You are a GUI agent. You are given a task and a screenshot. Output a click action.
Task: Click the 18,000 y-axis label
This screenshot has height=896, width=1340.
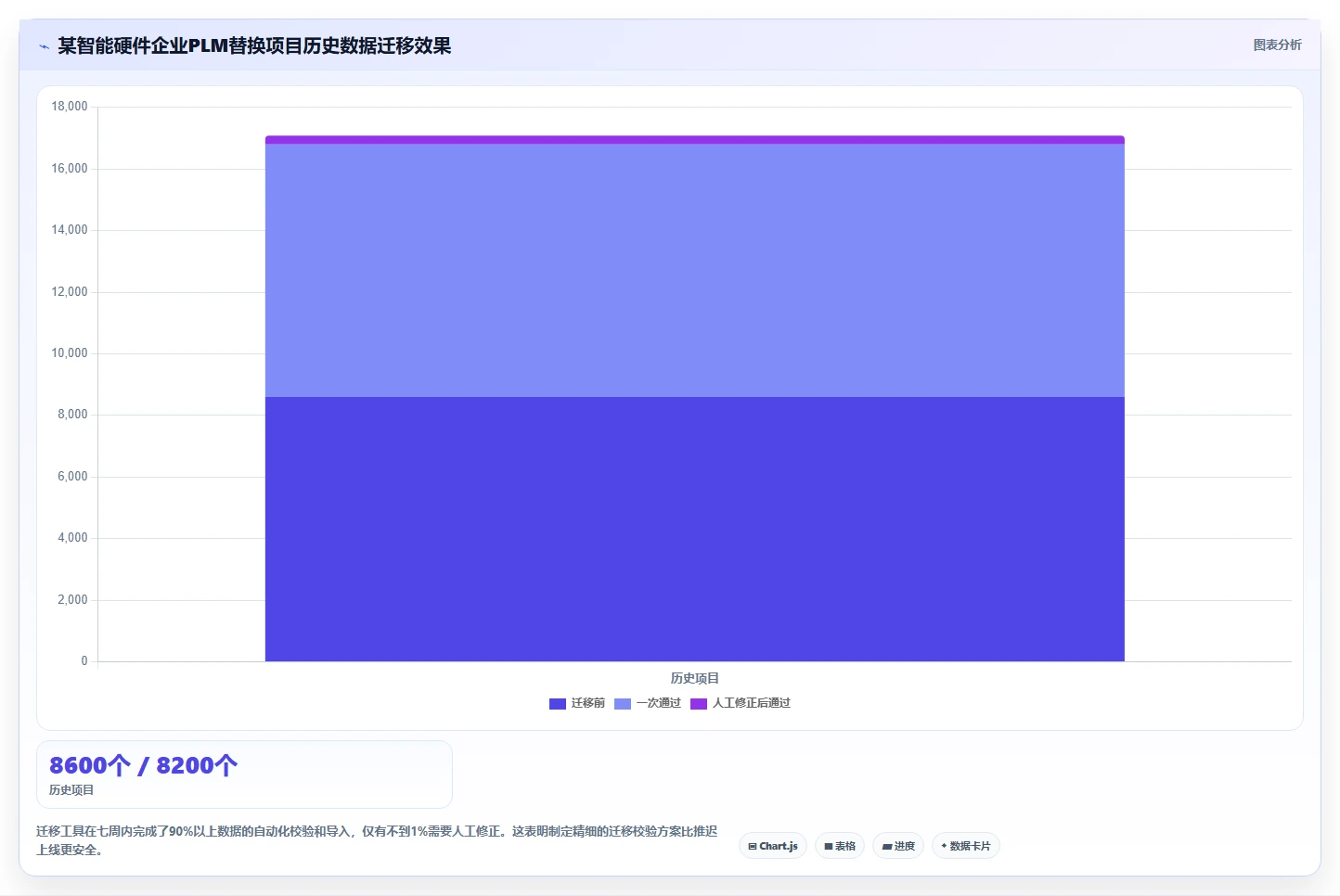pyautogui.click(x=70, y=107)
